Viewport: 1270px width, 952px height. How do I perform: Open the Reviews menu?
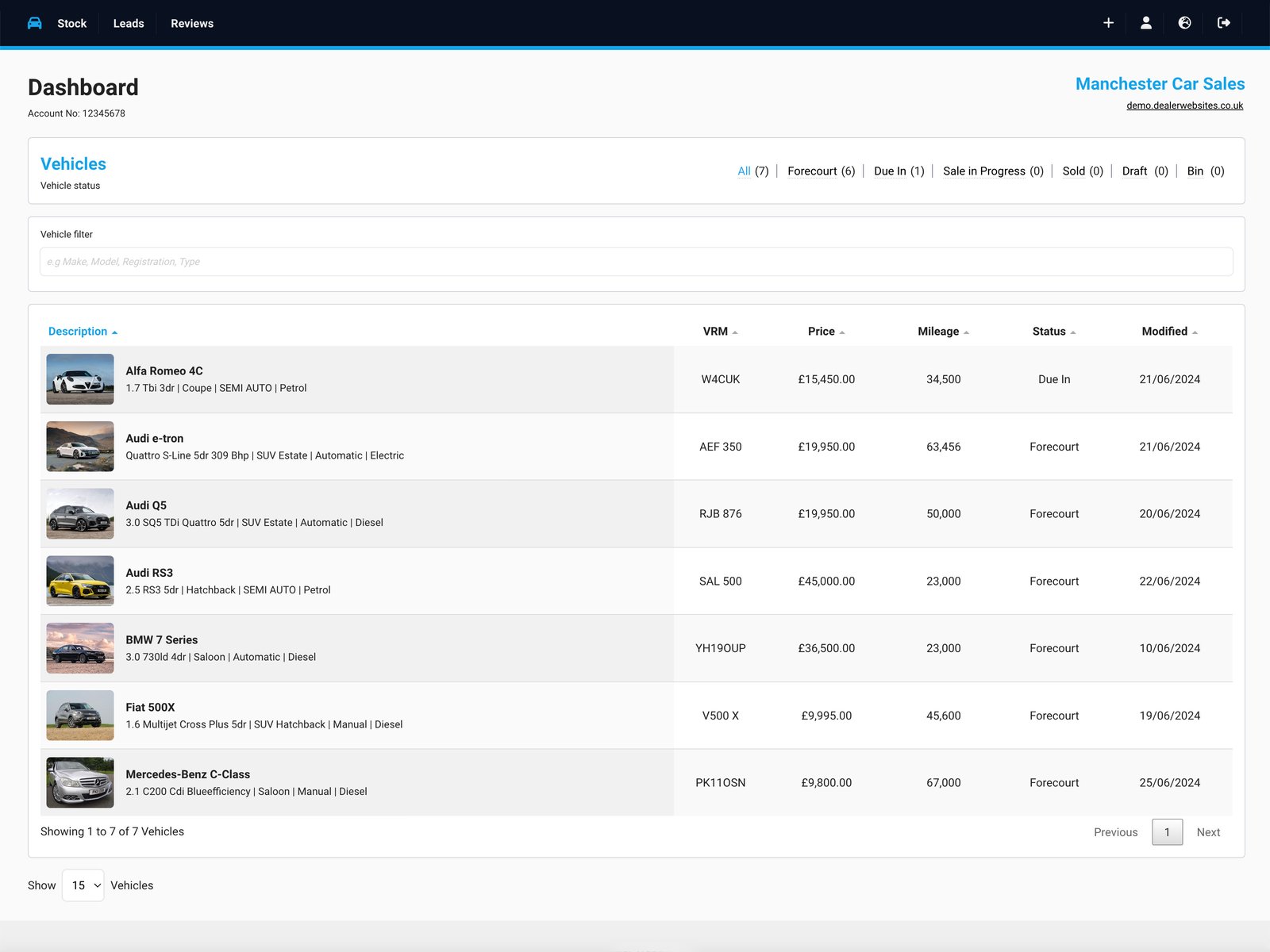[x=192, y=23]
